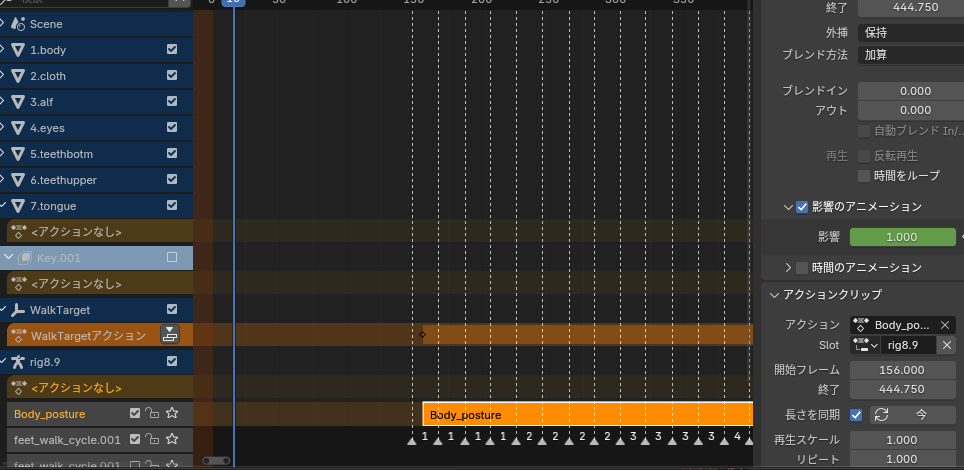Click the mesh icon next to 5.teethbotm
The image size is (964, 470).
[x=18, y=154]
